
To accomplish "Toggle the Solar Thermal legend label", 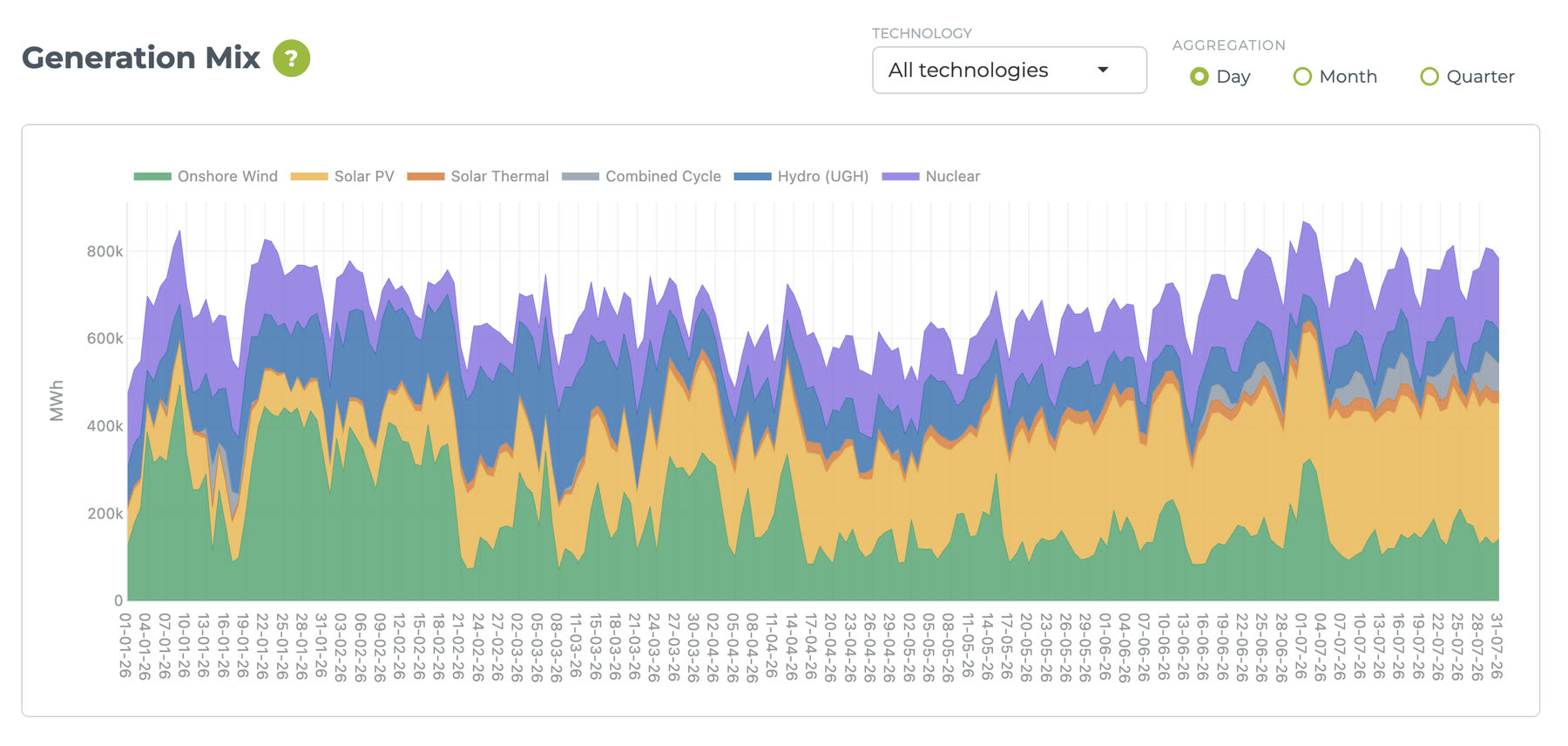I will point(500,176).
